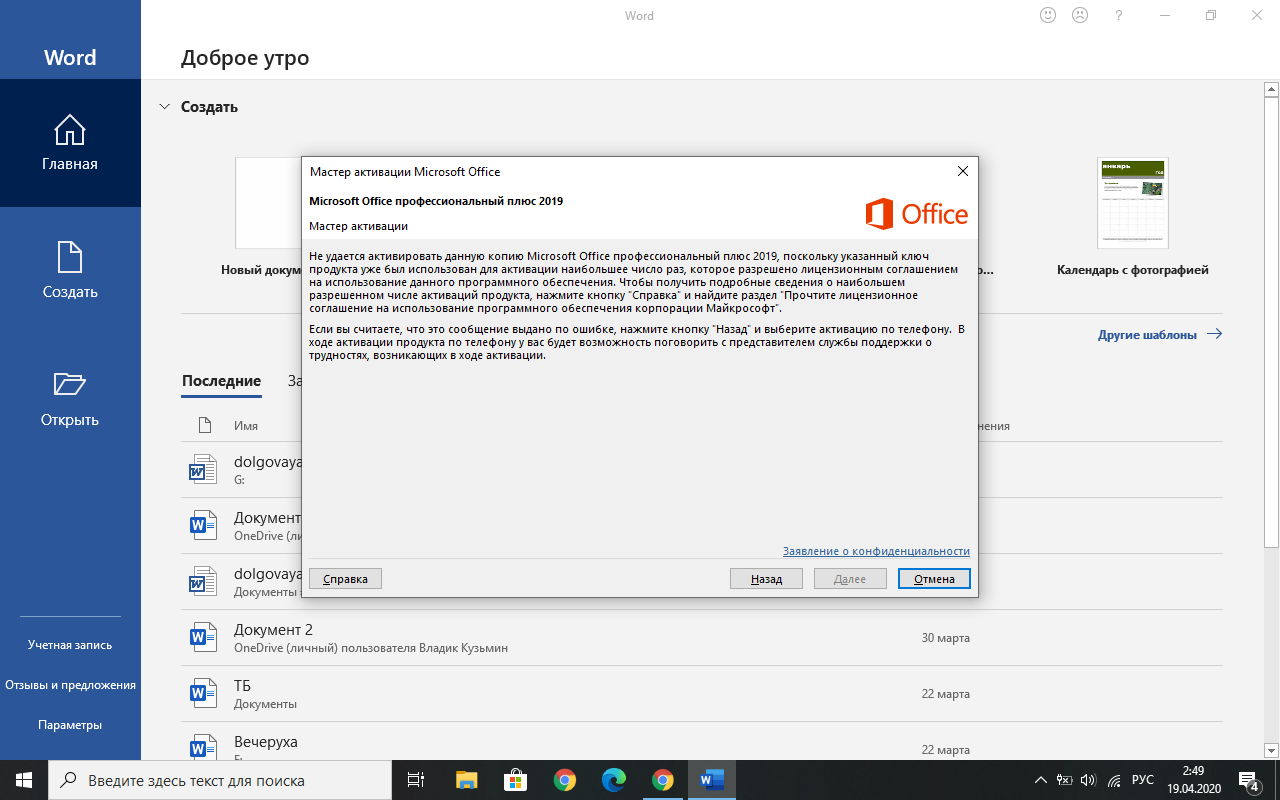Click the ТБ document file icon
Viewport: 1280px width, 800px height.
(x=203, y=692)
